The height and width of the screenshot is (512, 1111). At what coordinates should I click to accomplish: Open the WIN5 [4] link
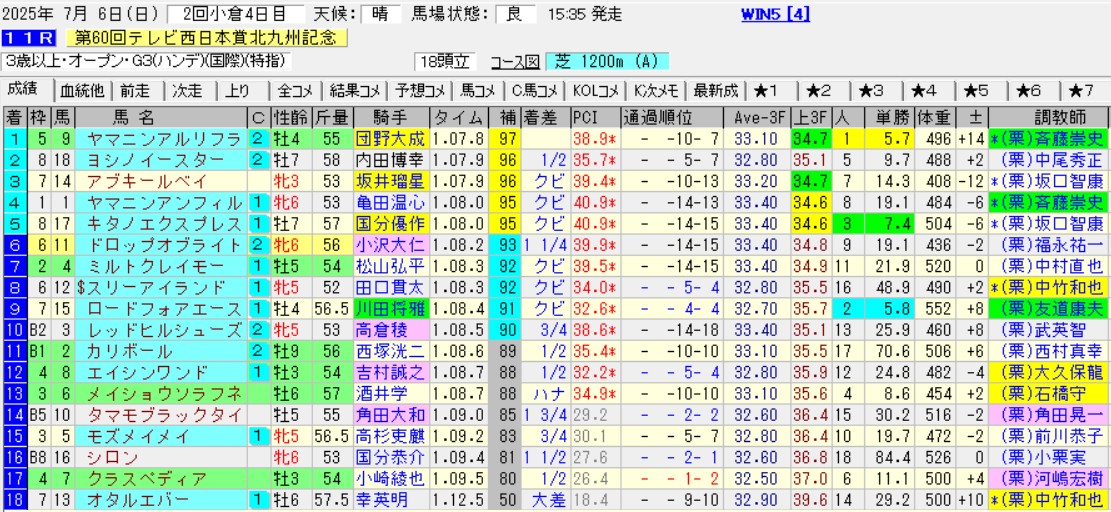(x=775, y=14)
